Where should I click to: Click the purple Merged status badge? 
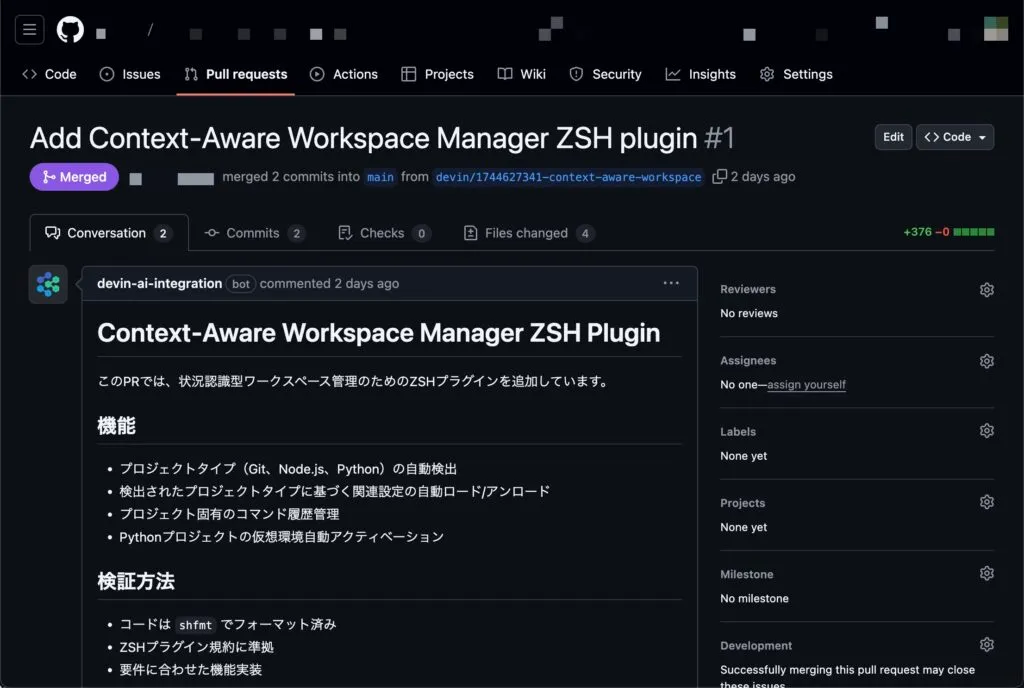click(74, 177)
